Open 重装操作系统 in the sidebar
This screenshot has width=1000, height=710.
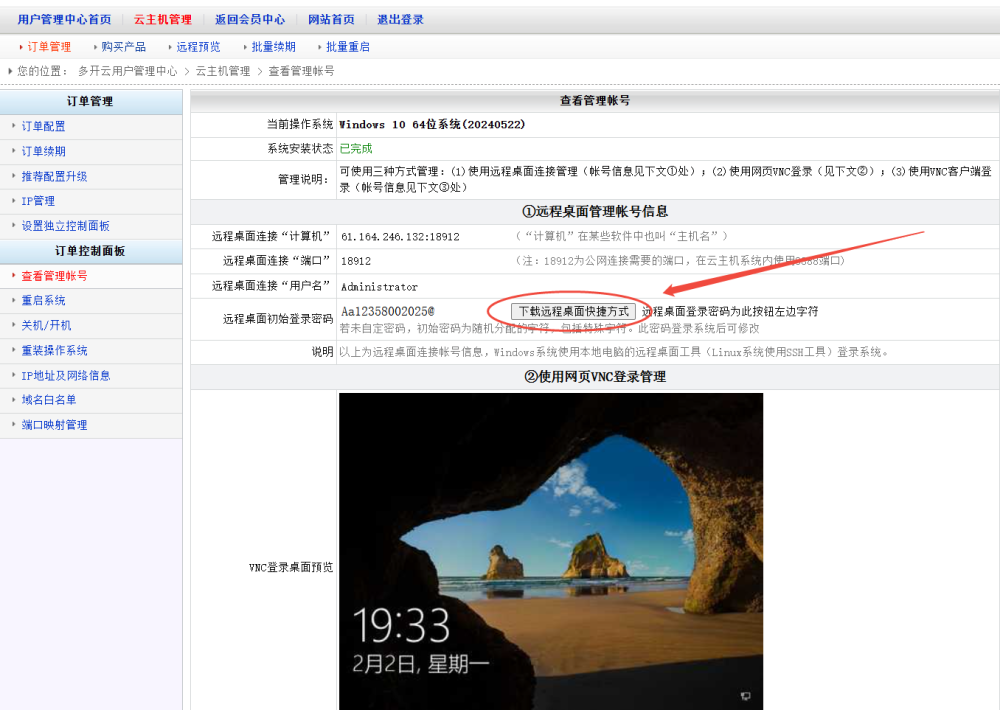(x=54, y=350)
